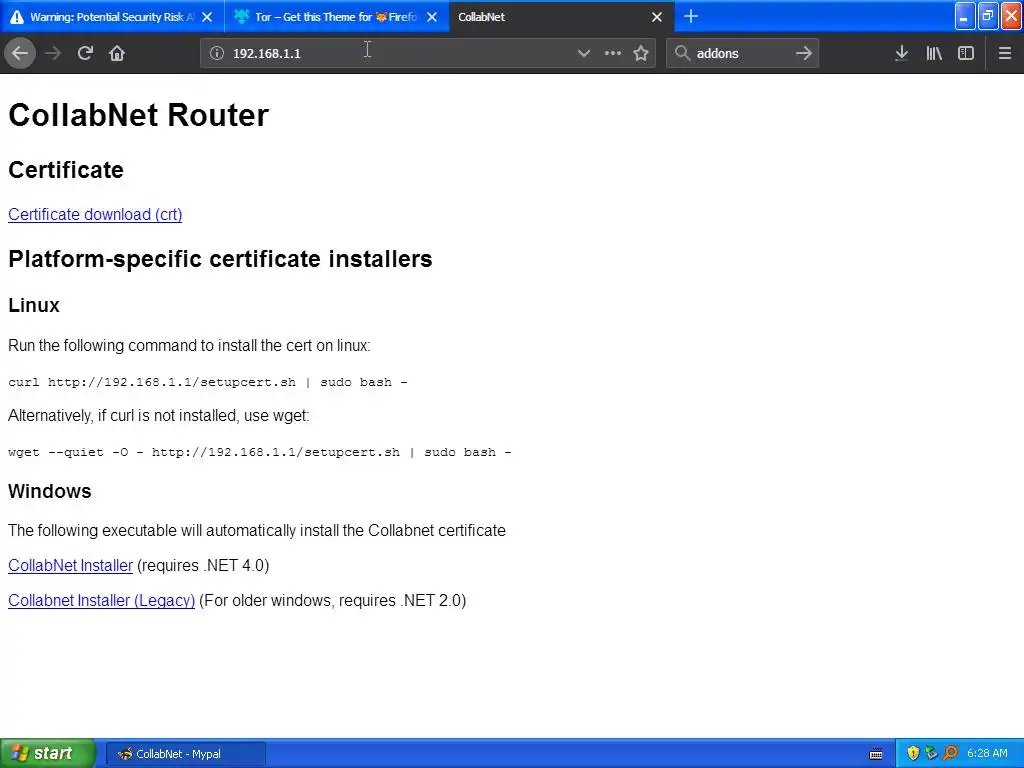Switch to the Tor theme tab
Image resolution: width=1024 pixels, height=768 pixels.
pyautogui.click(x=336, y=17)
